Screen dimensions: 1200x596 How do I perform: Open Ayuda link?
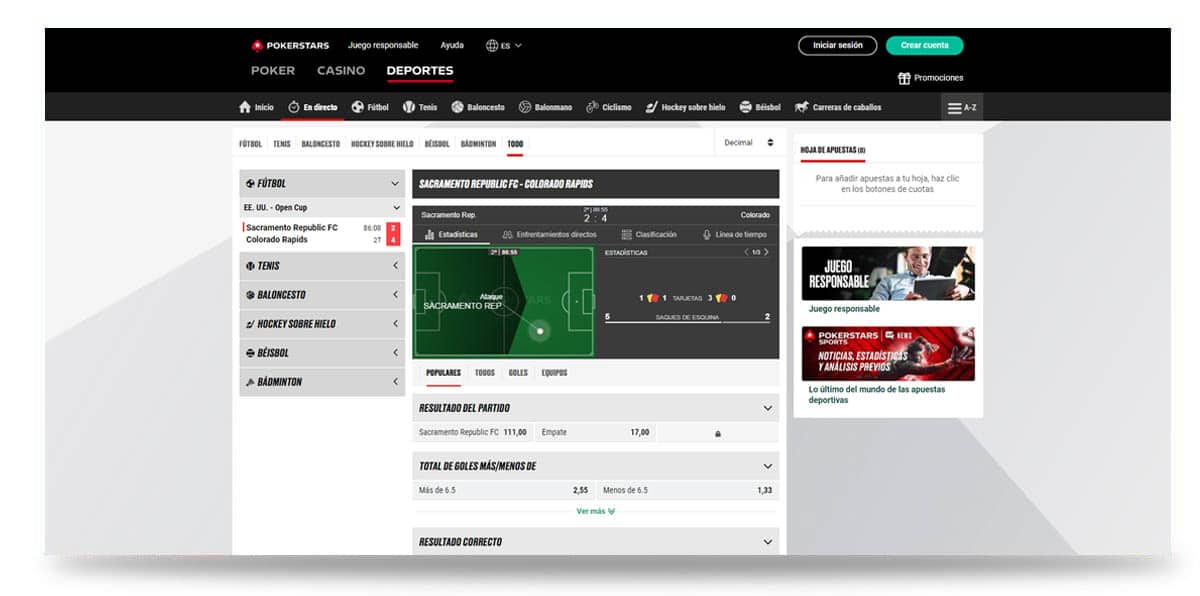pos(452,45)
